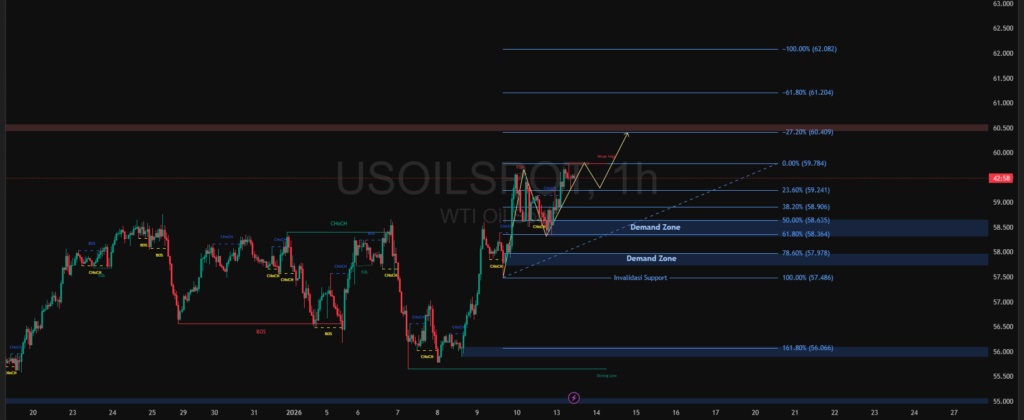This screenshot has width=1024, height=420.
Task: Select the 23.60% (59.241) retracement label
Action: click(808, 190)
